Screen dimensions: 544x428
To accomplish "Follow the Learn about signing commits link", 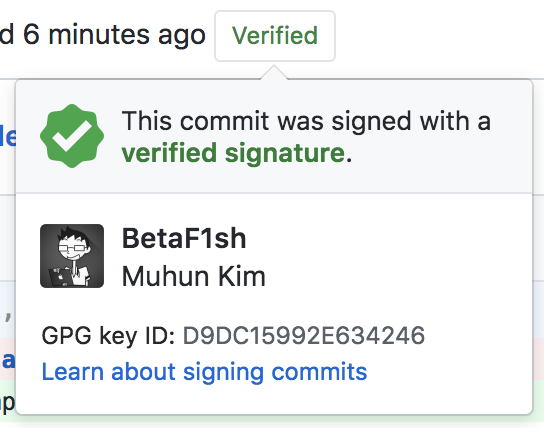I will click(204, 371).
